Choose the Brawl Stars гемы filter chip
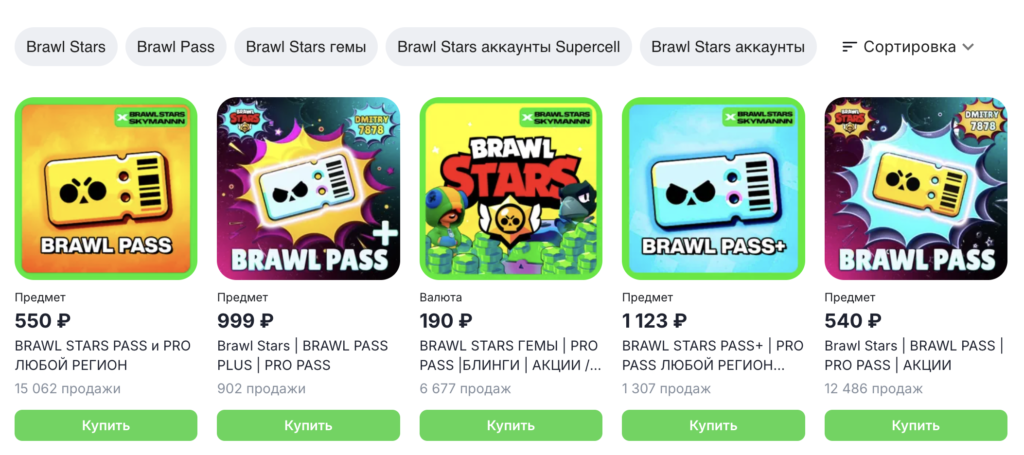1024x455 pixels. 306,47
